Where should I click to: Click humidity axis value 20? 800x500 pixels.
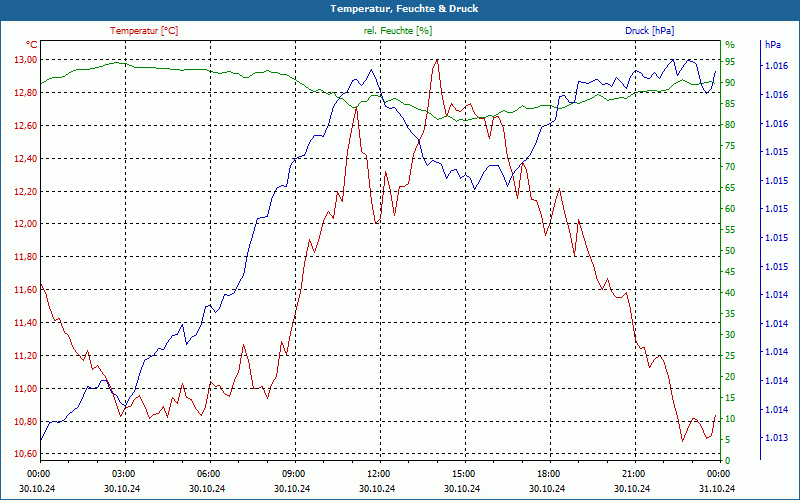(730, 376)
